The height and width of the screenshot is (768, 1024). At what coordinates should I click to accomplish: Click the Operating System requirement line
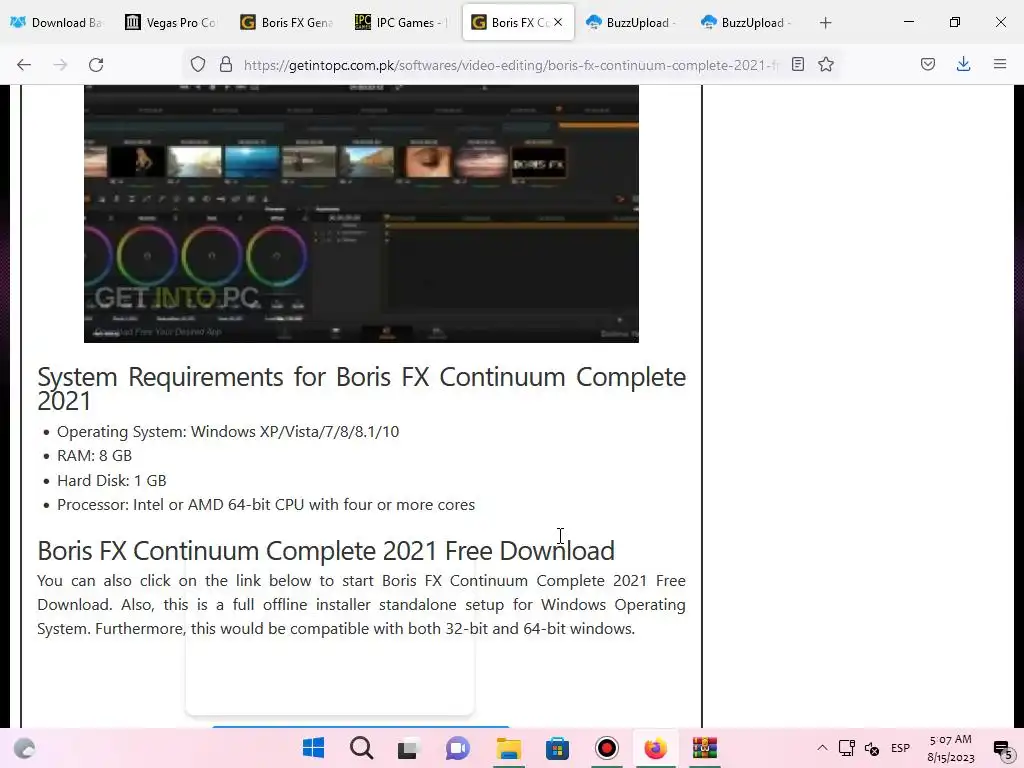228,432
